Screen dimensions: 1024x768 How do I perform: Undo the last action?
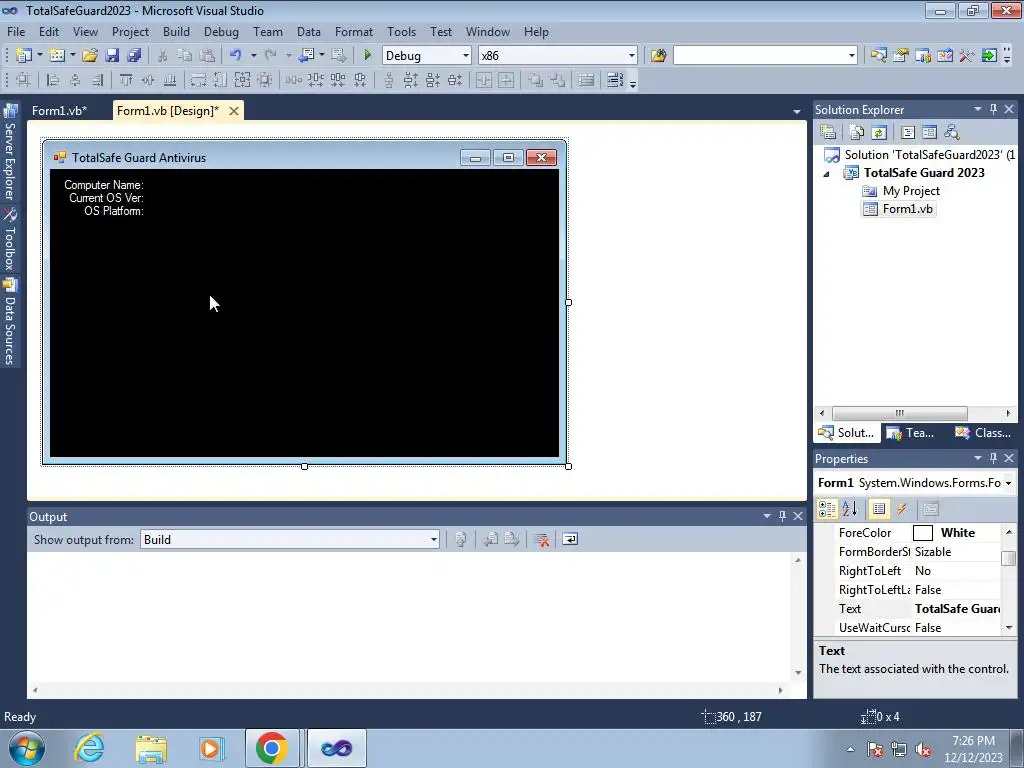coord(236,56)
